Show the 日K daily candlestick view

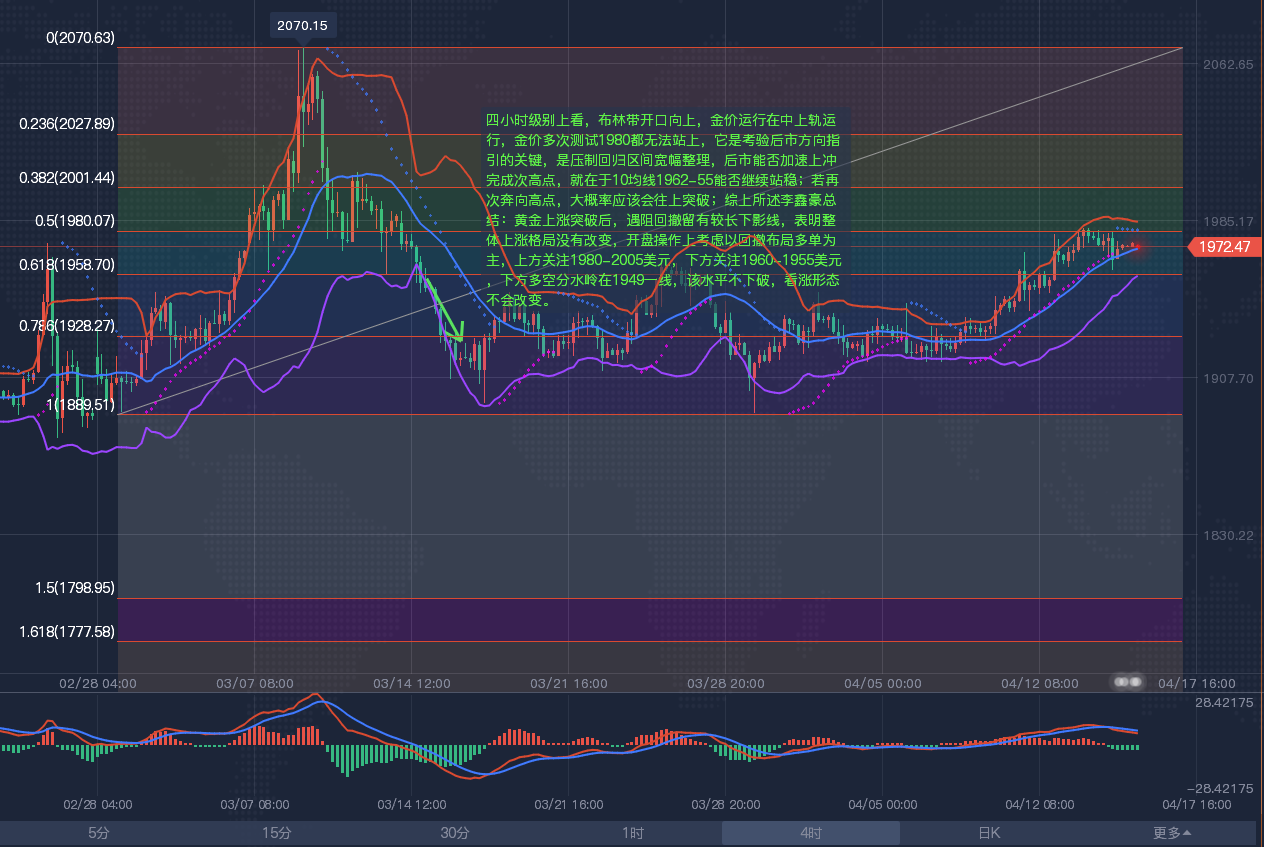(x=988, y=833)
